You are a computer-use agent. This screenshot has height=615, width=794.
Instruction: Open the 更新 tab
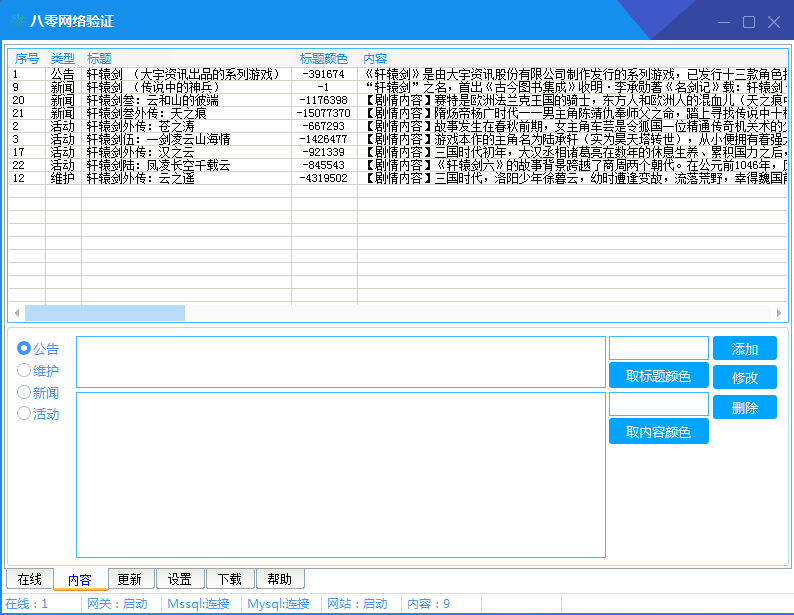[x=130, y=579]
